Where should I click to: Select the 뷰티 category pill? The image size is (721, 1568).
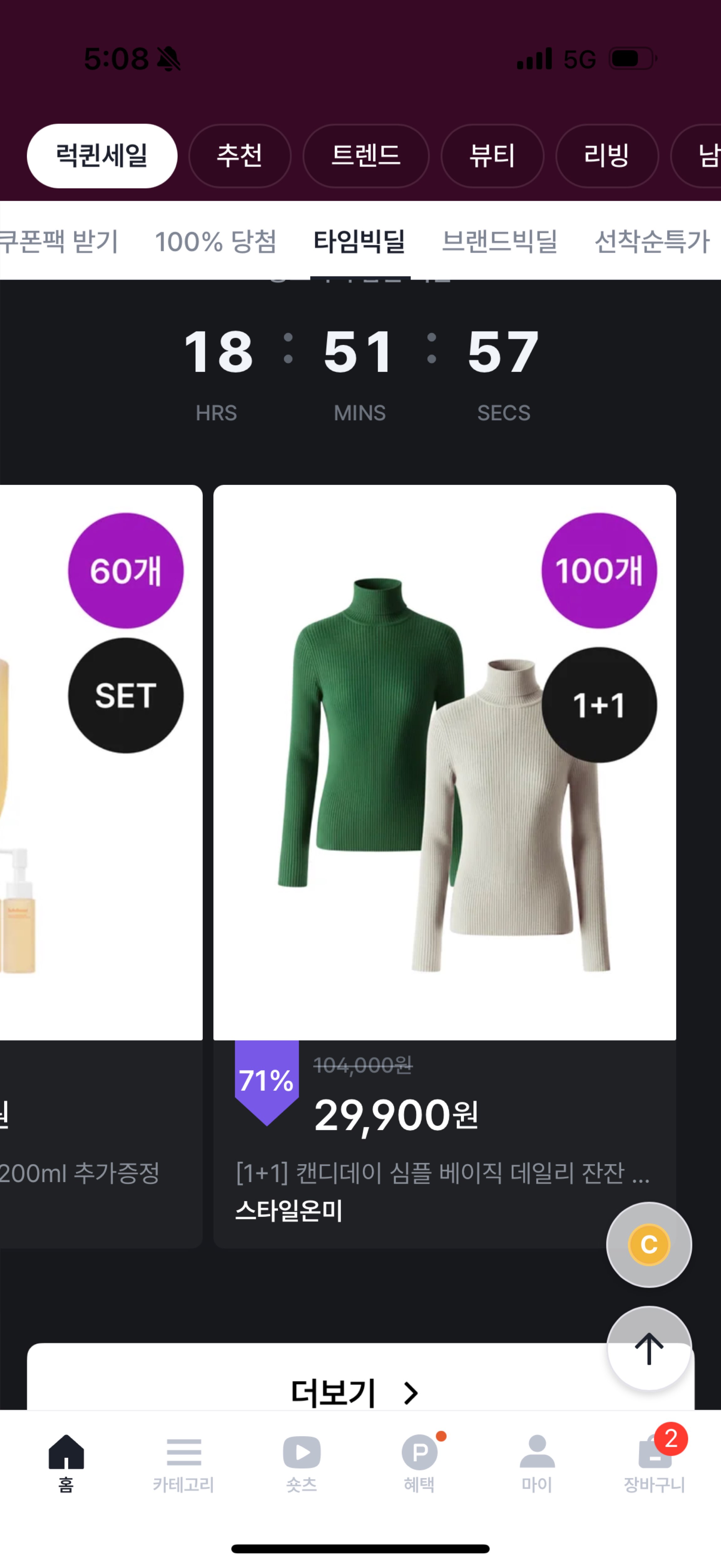pyautogui.click(x=492, y=156)
